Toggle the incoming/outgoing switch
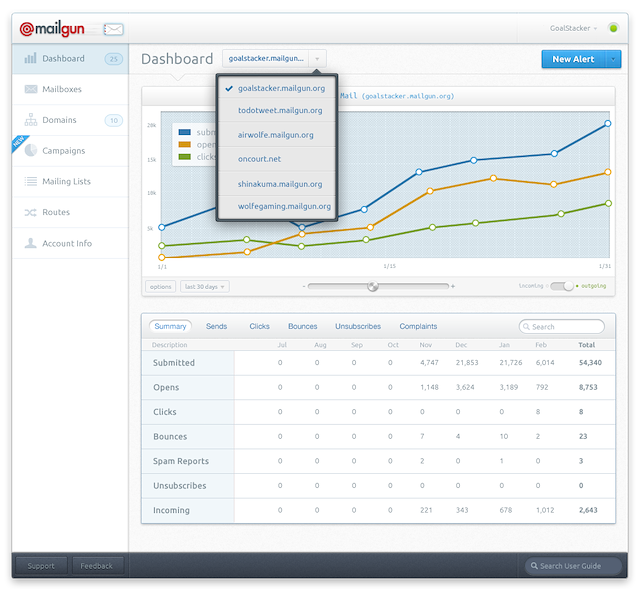The image size is (640, 590). click(x=563, y=286)
